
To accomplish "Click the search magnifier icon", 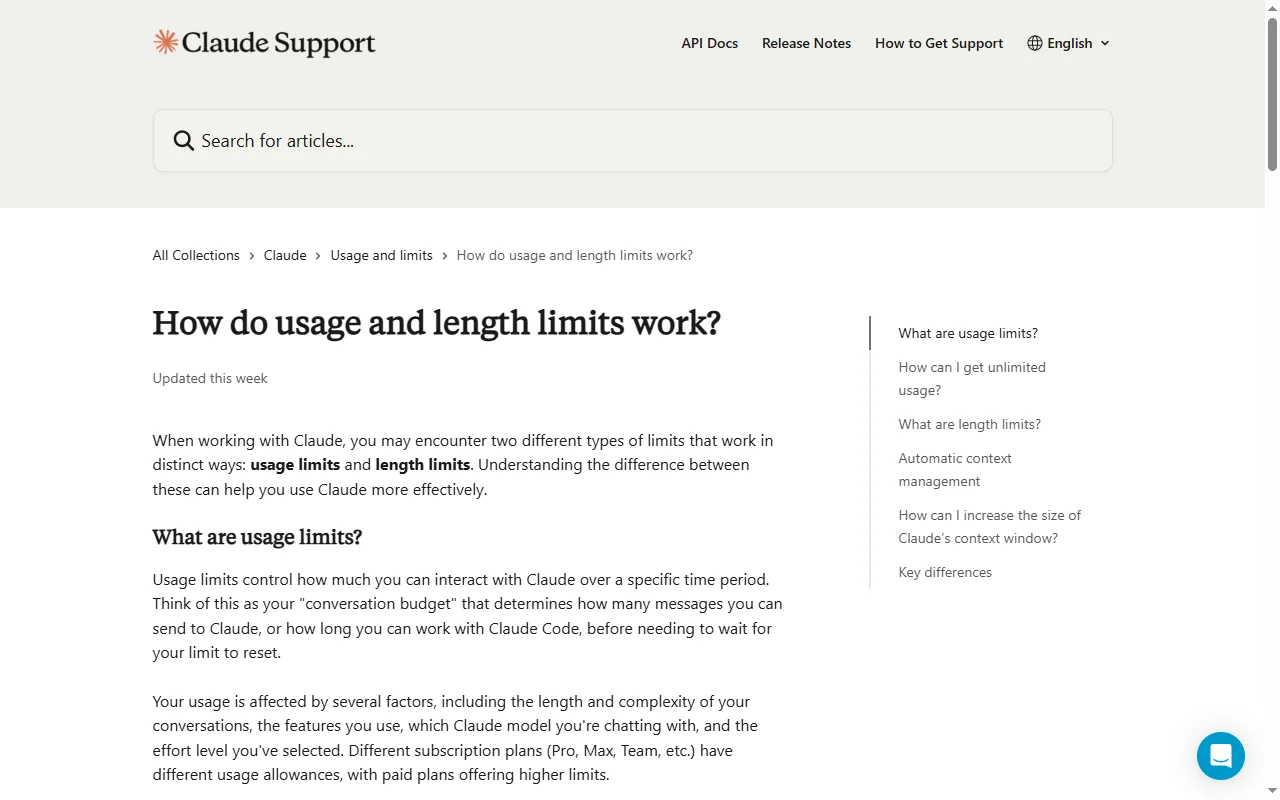I will 184,141.
